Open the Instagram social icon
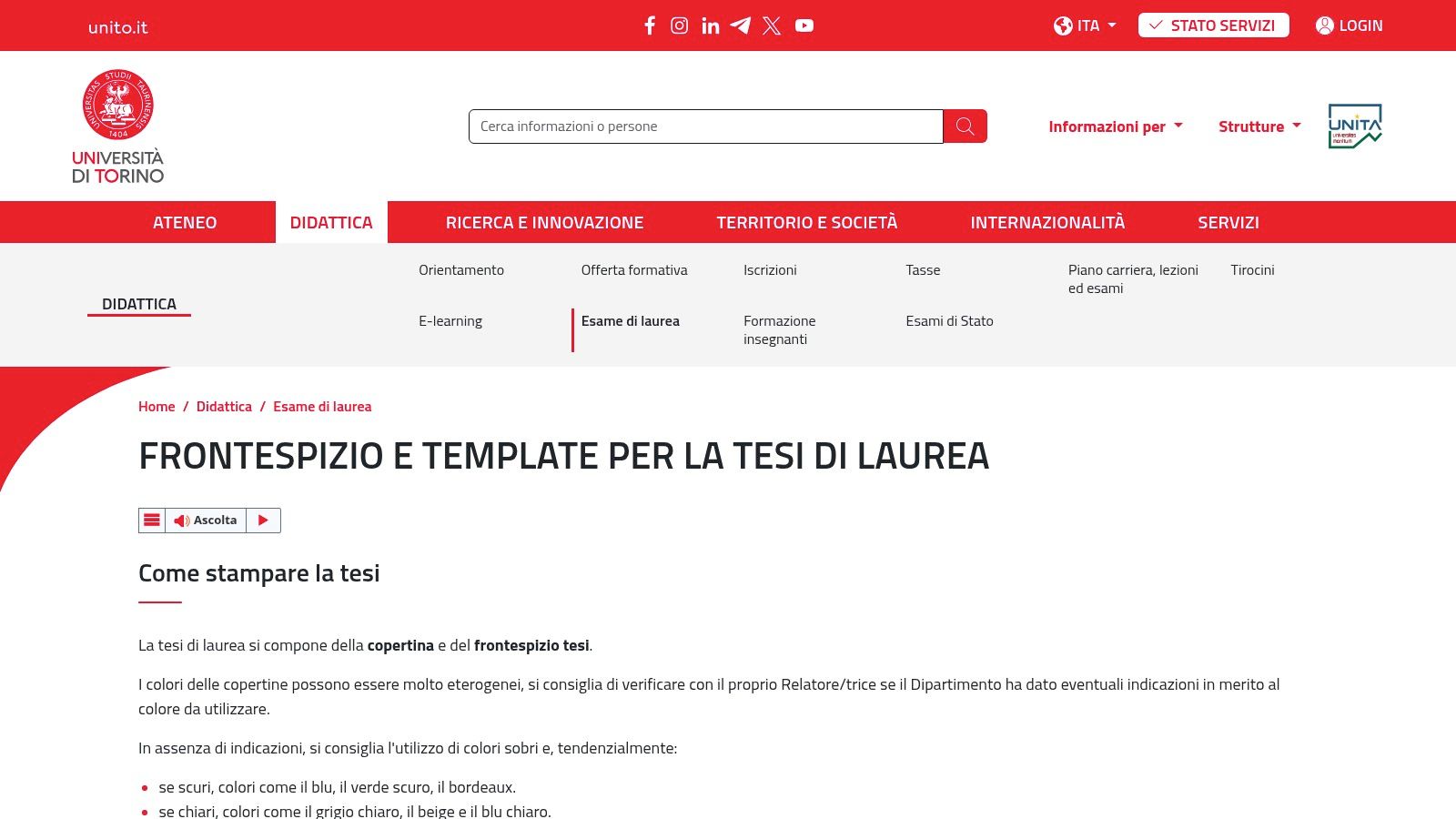 click(680, 25)
